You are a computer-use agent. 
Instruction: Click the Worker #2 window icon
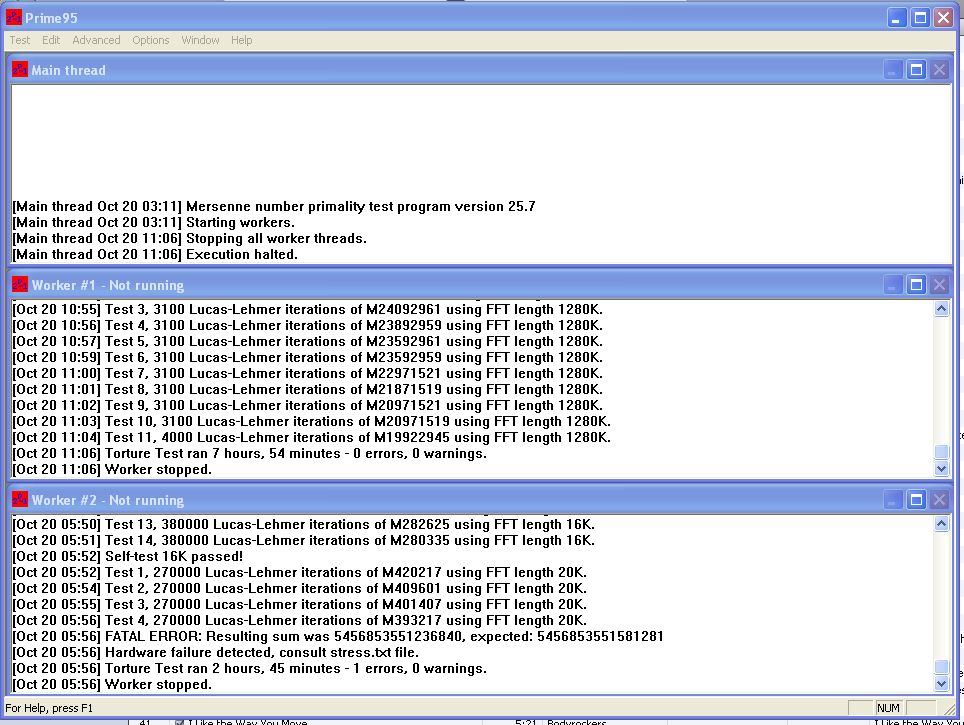point(20,499)
